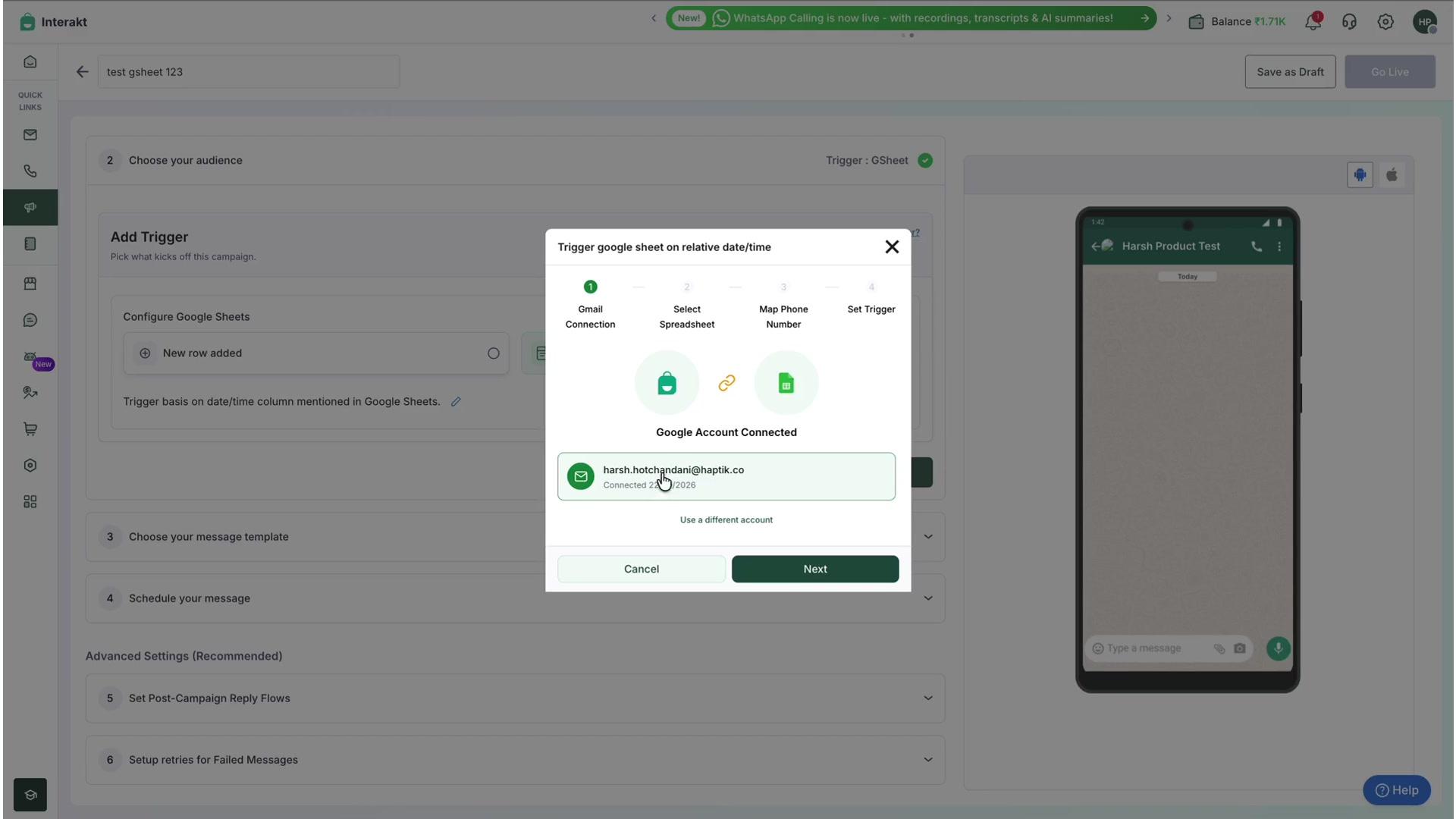Click Use a different account link
Image resolution: width=1456 pixels, height=819 pixels.
click(x=726, y=520)
